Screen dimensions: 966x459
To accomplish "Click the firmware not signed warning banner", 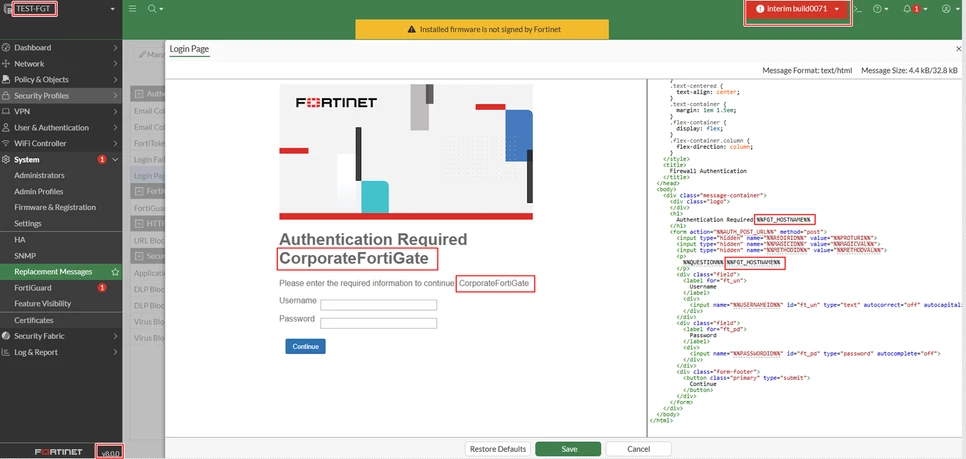I will [x=482, y=29].
